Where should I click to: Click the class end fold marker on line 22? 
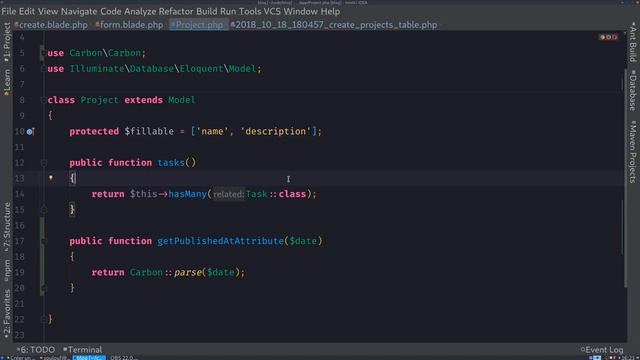[x=44, y=320]
